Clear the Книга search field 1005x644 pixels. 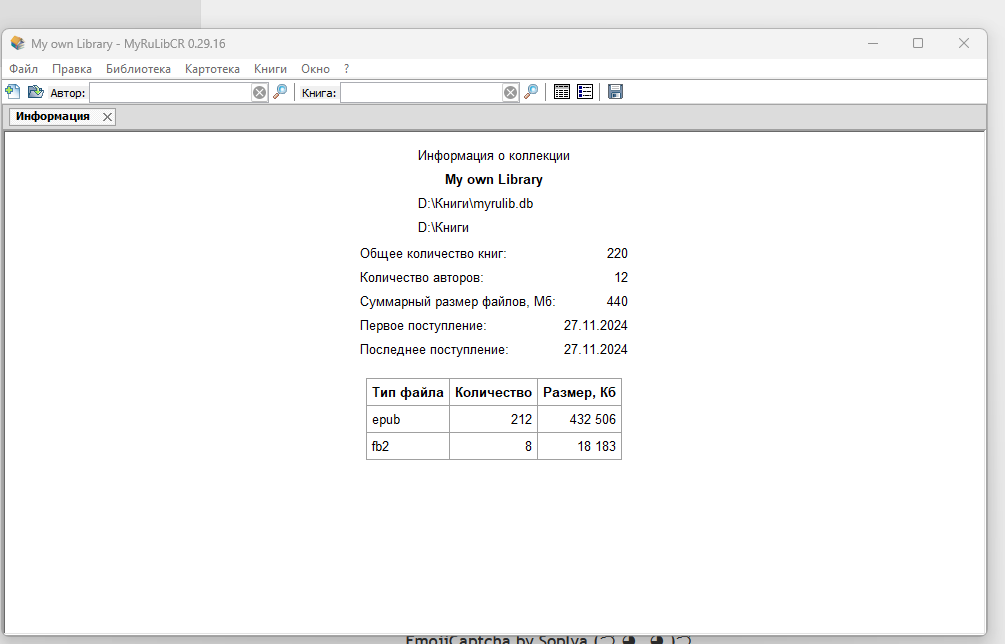click(510, 93)
